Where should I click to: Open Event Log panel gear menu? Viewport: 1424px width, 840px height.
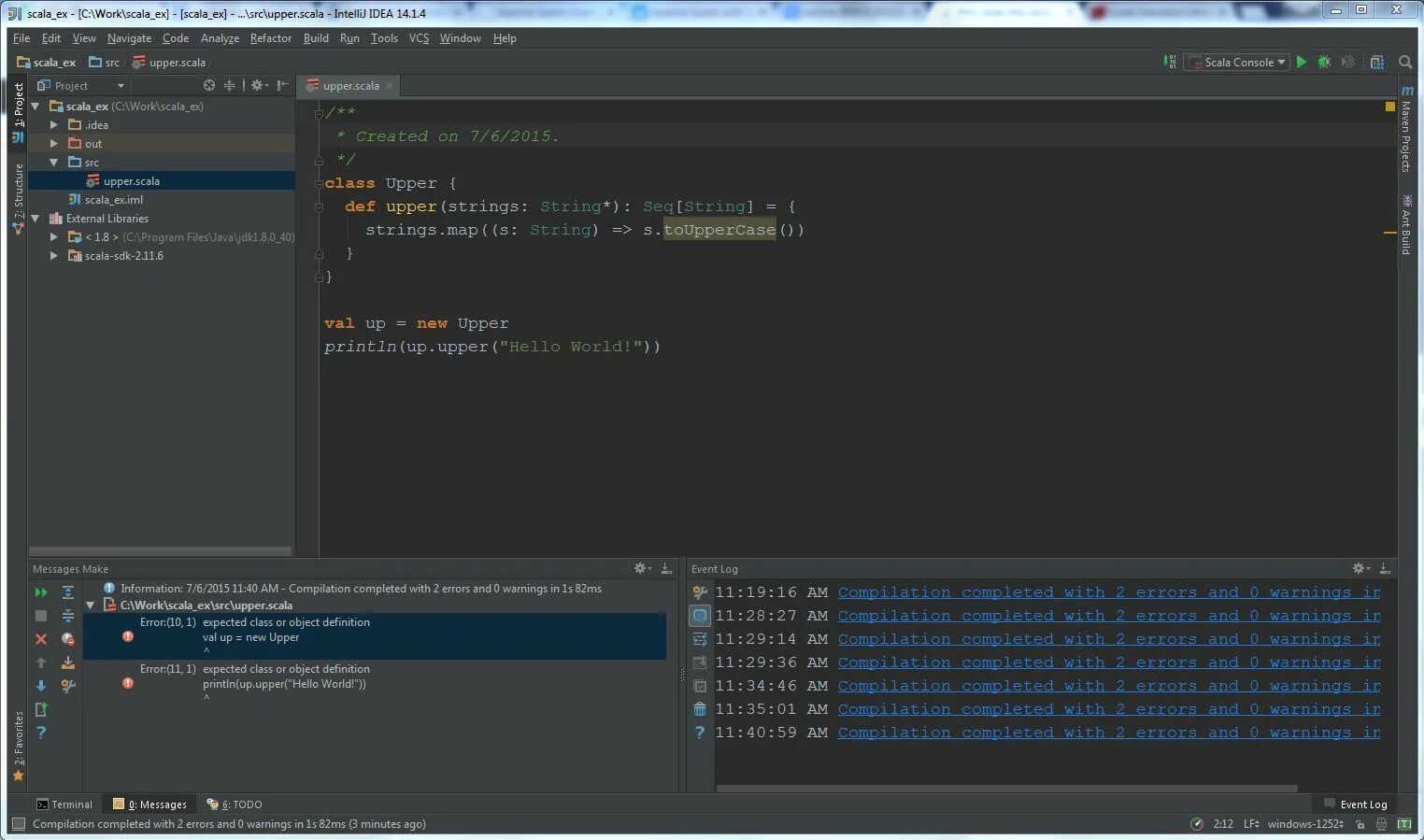[x=1361, y=568]
